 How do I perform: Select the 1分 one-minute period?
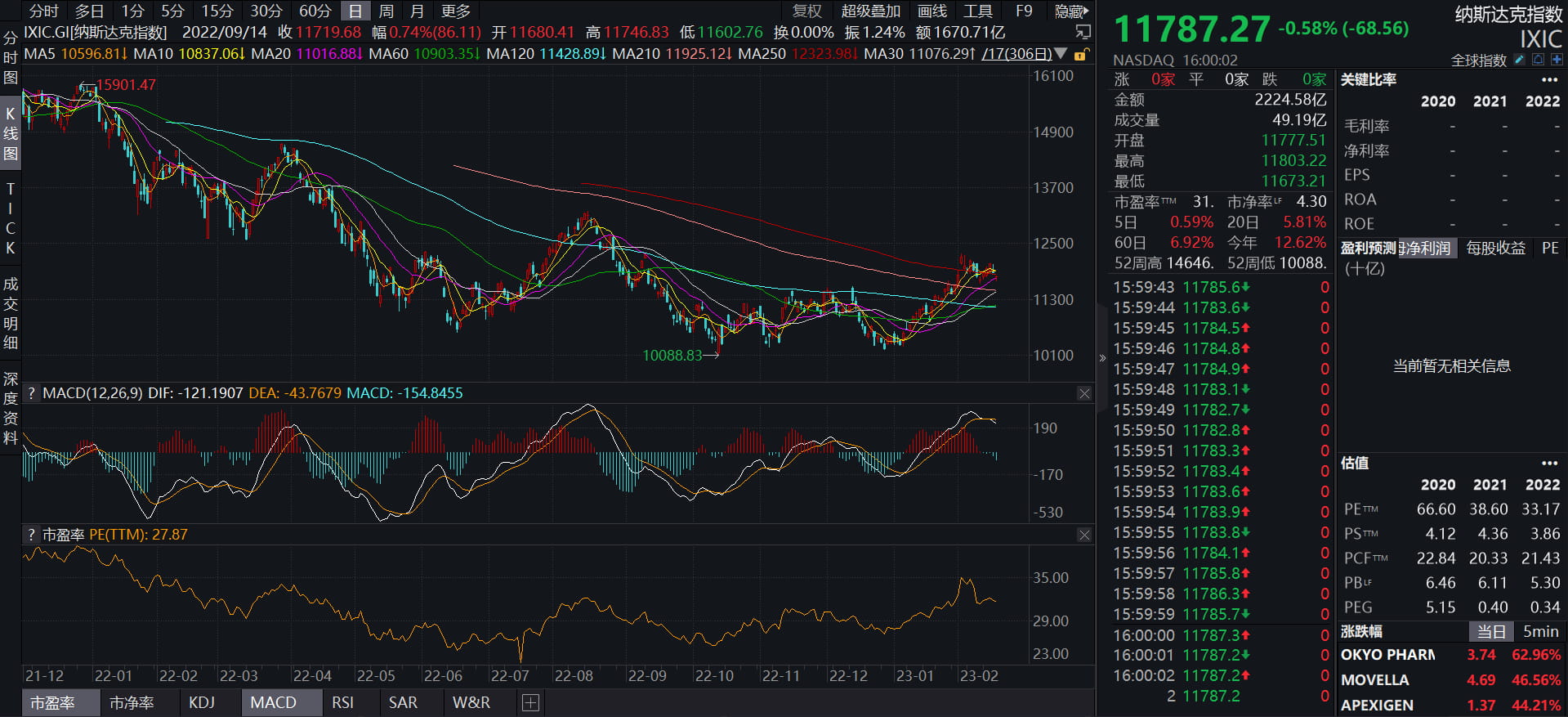pyautogui.click(x=132, y=11)
